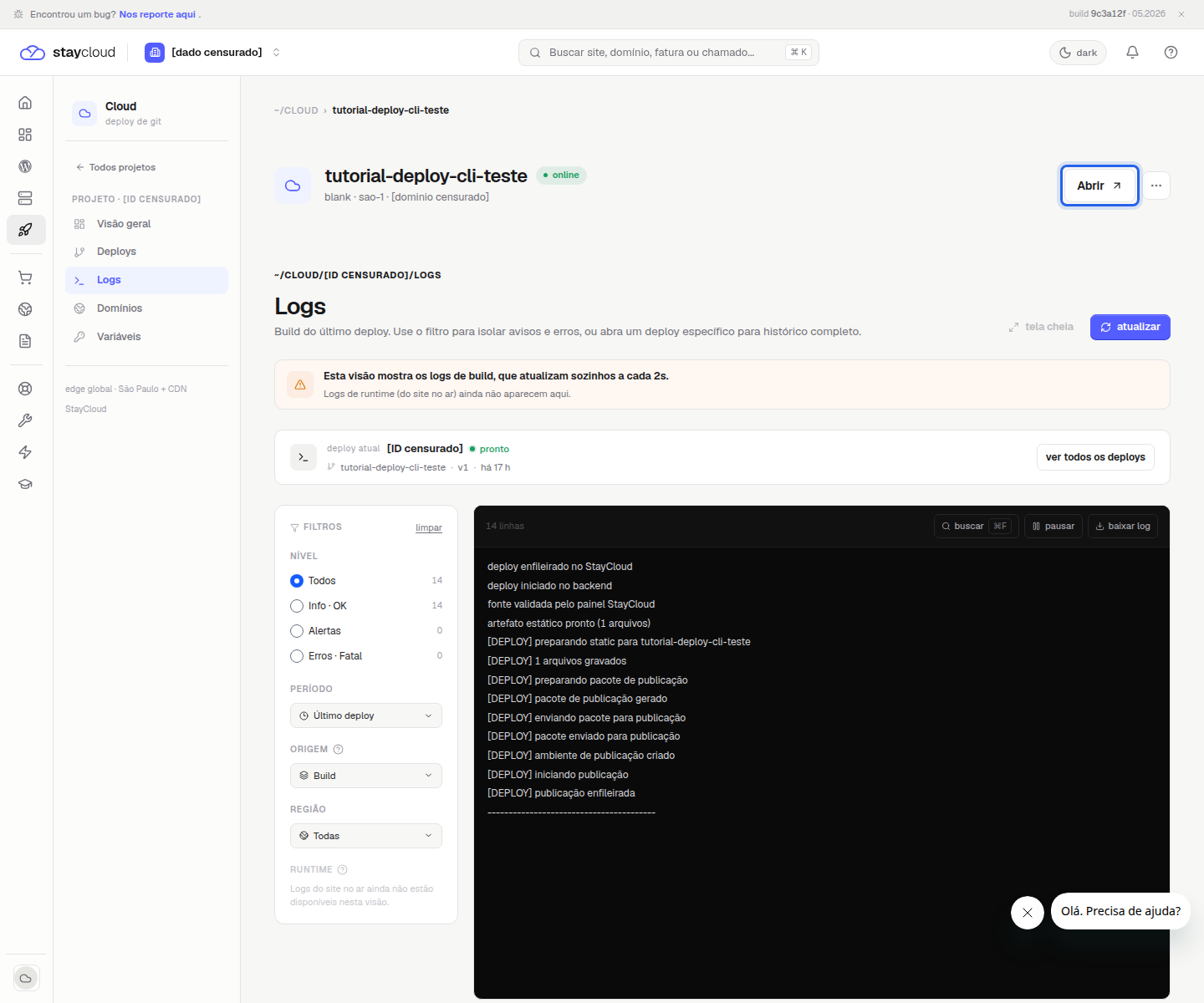Click log line '[DEPLOY] publicação enfileirada'
1204x1003 pixels.
(x=561, y=793)
